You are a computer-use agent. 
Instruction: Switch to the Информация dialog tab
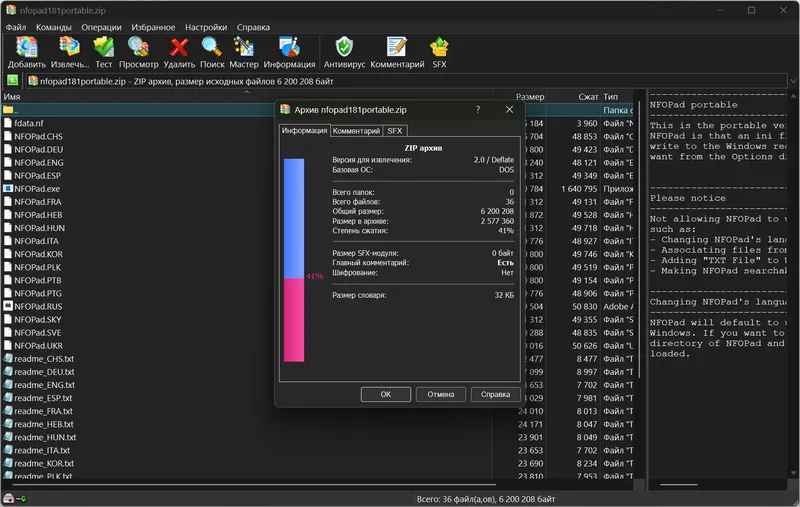click(x=305, y=131)
